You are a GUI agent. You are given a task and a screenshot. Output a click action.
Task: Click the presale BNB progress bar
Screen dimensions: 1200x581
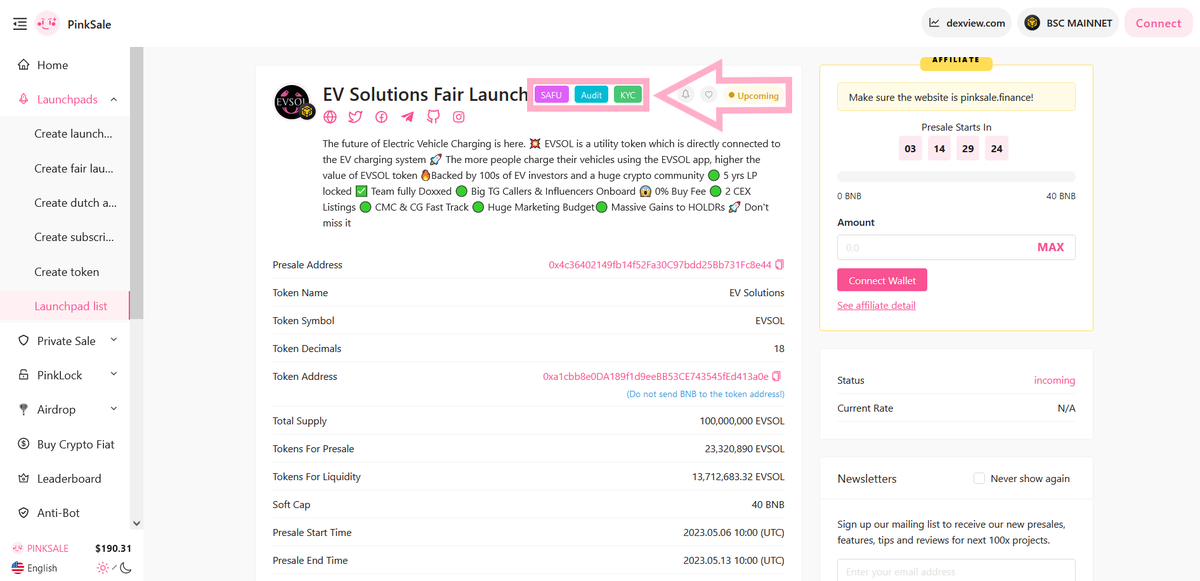coord(956,176)
